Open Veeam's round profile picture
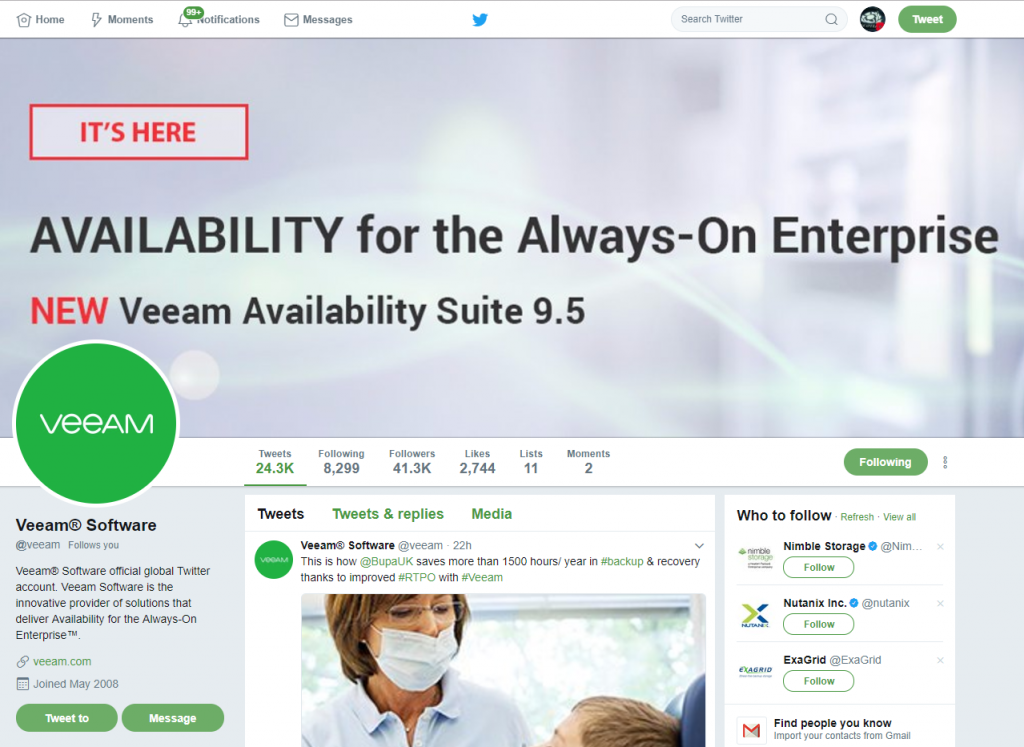The height and width of the screenshot is (747, 1024). 96,423
